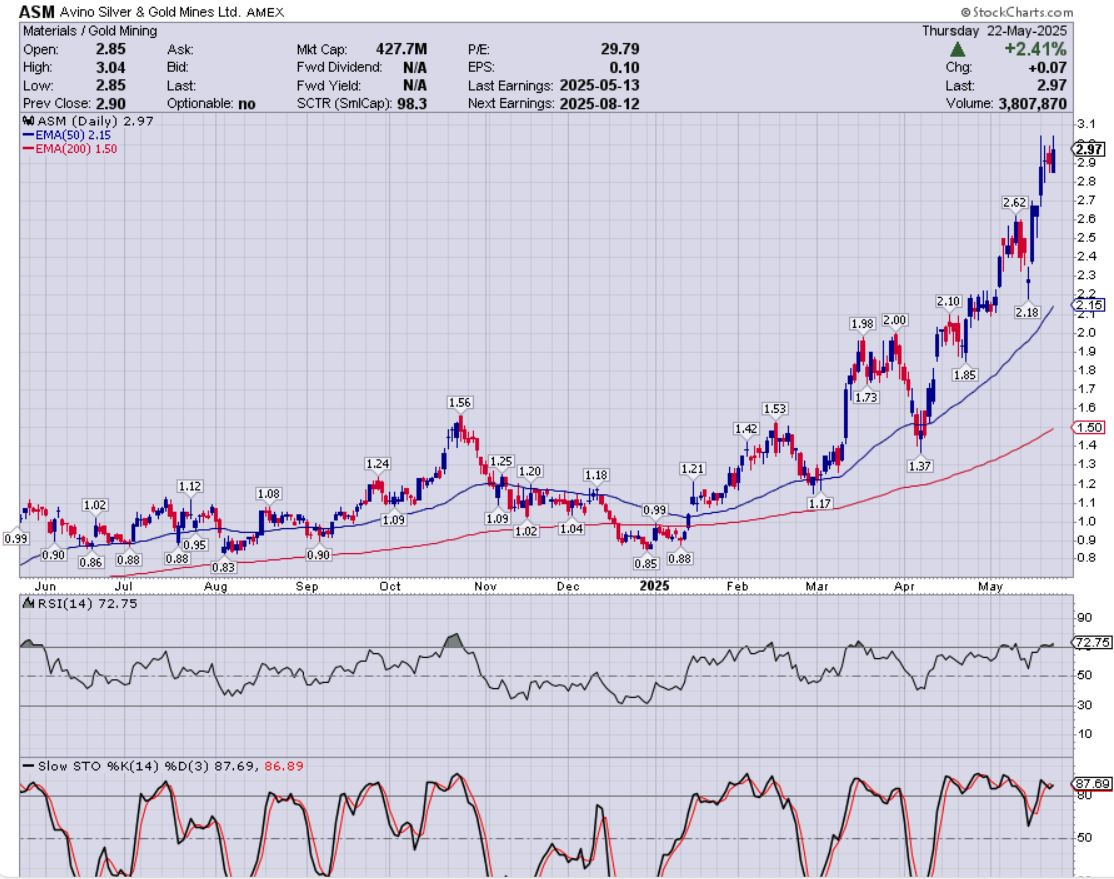Viewport: 1114px width, 879px height.
Task: Click the 1.18 label in December
Action: pyautogui.click(x=596, y=475)
